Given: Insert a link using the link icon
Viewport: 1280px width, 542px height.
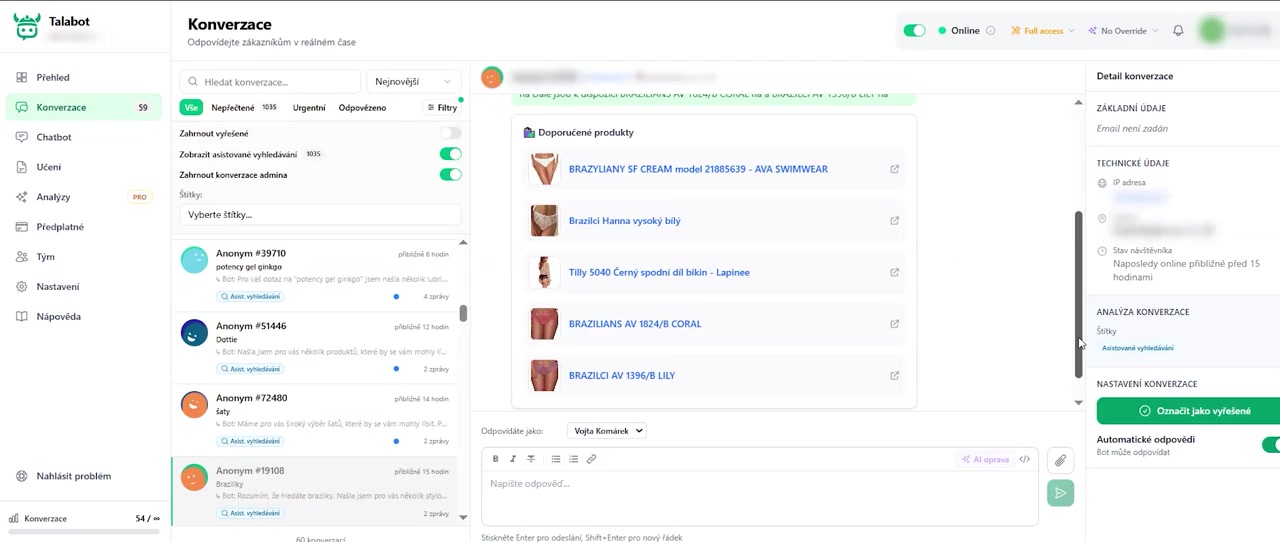Looking at the screenshot, I should click(591, 459).
